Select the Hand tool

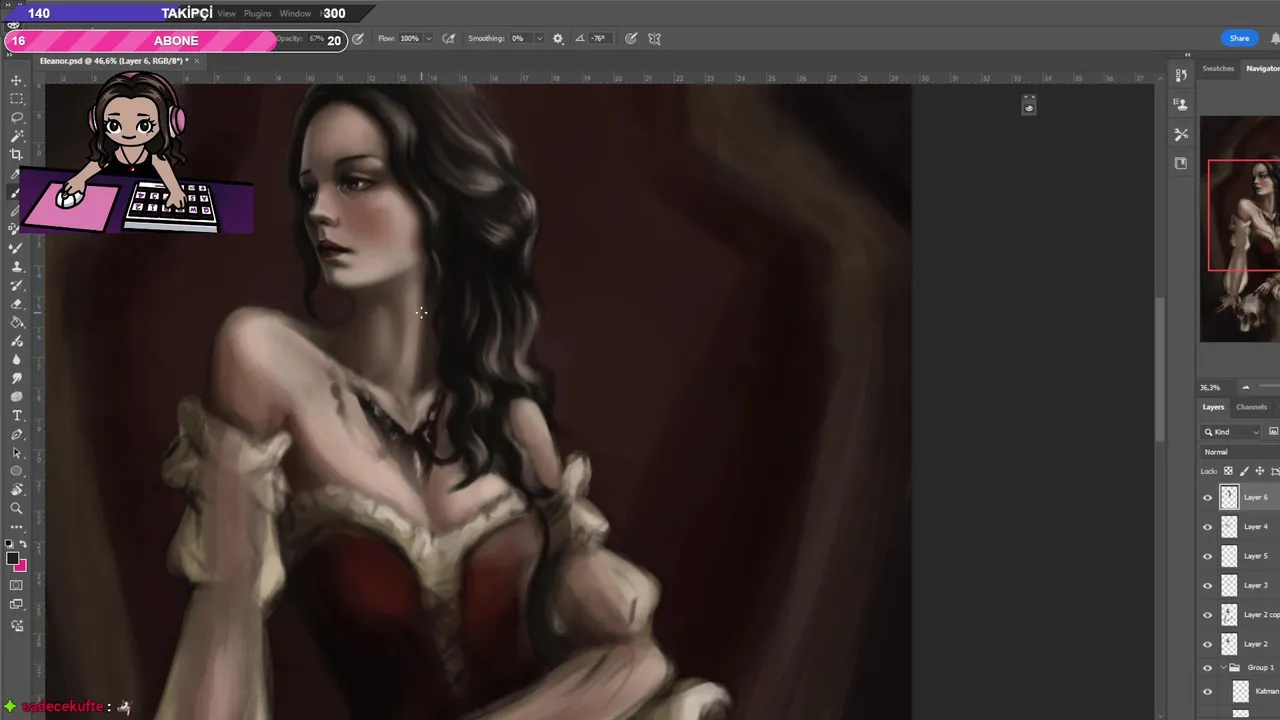point(16,490)
